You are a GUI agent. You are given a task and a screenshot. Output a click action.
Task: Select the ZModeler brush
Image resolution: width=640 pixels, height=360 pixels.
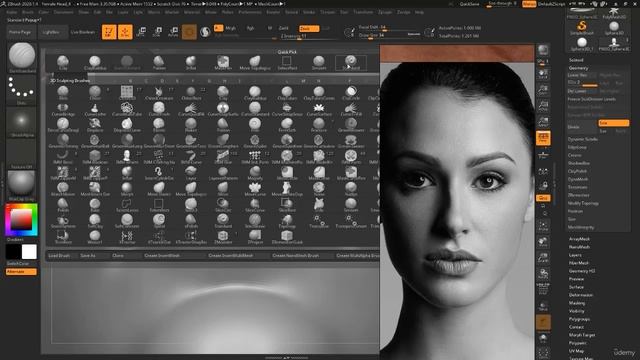point(223,237)
